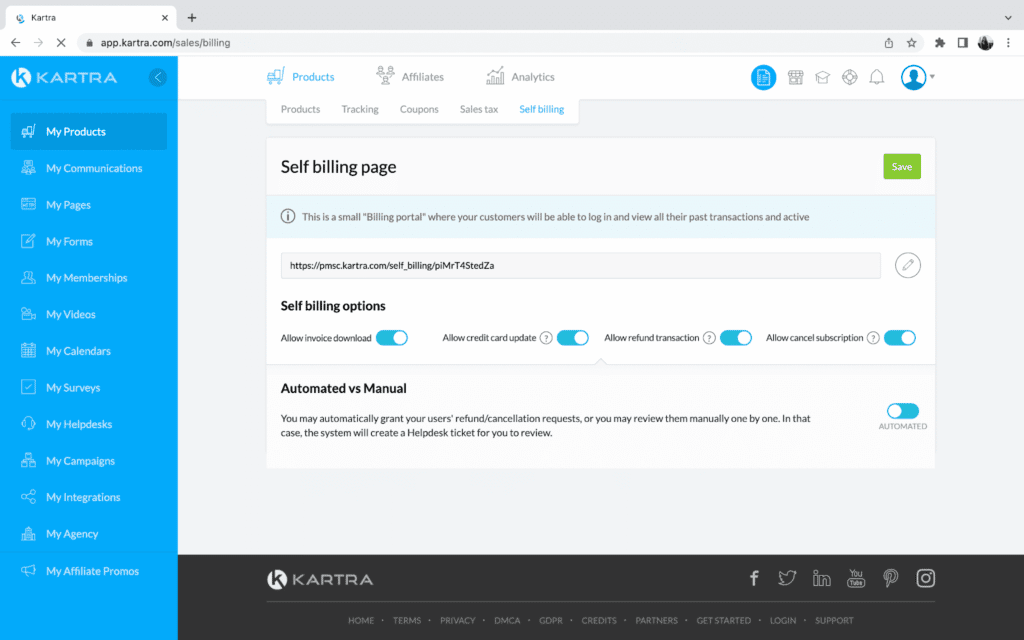1024x640 pixels.
Task: Open the user profile avatar icon
Action: tap(913, 77)
